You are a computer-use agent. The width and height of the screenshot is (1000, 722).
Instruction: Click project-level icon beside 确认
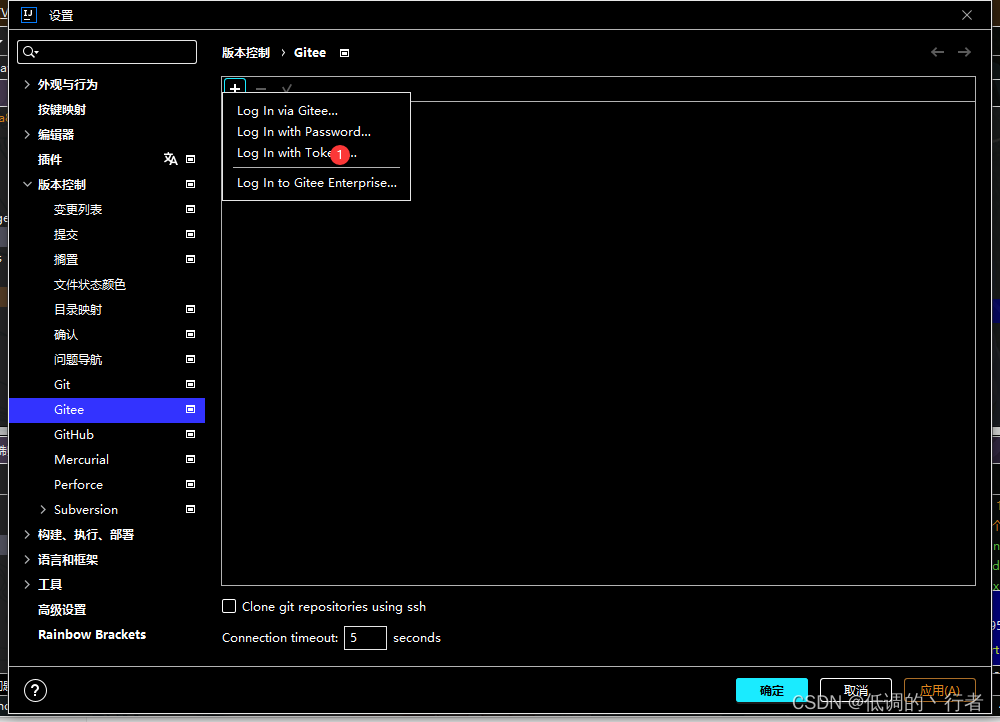190,334
